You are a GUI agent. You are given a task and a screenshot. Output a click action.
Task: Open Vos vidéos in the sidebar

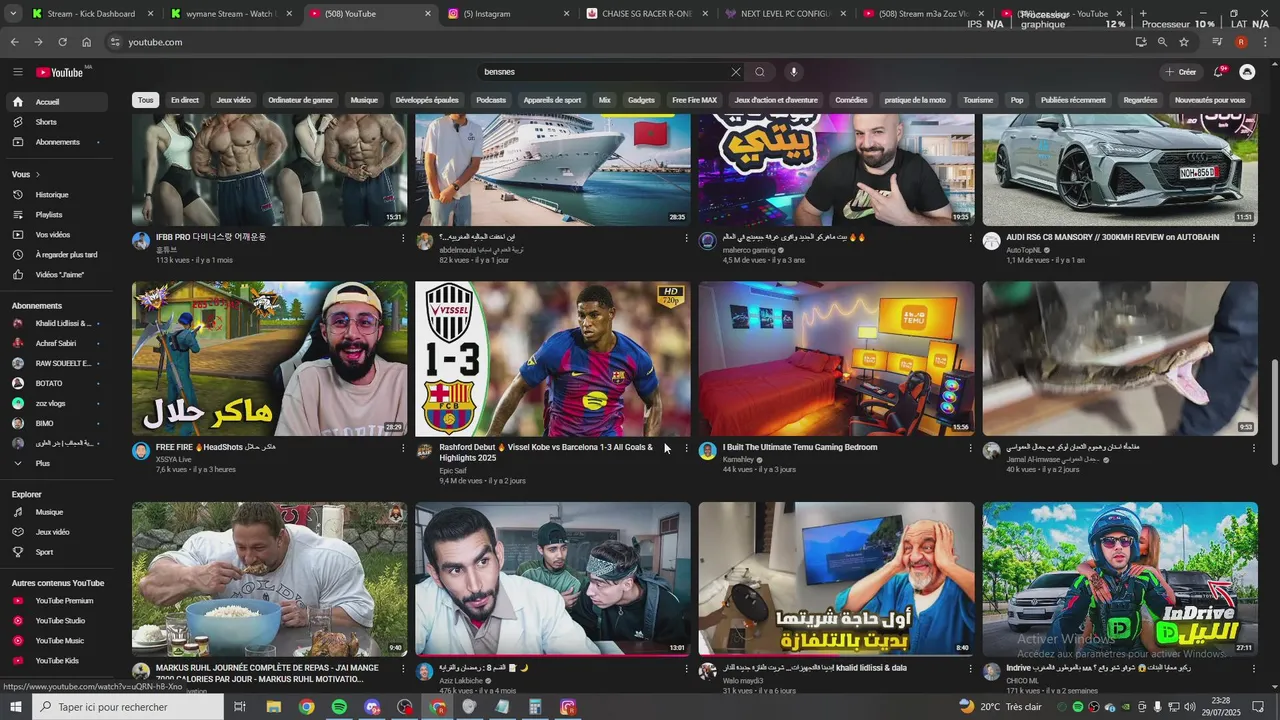[x=56, y=235]
